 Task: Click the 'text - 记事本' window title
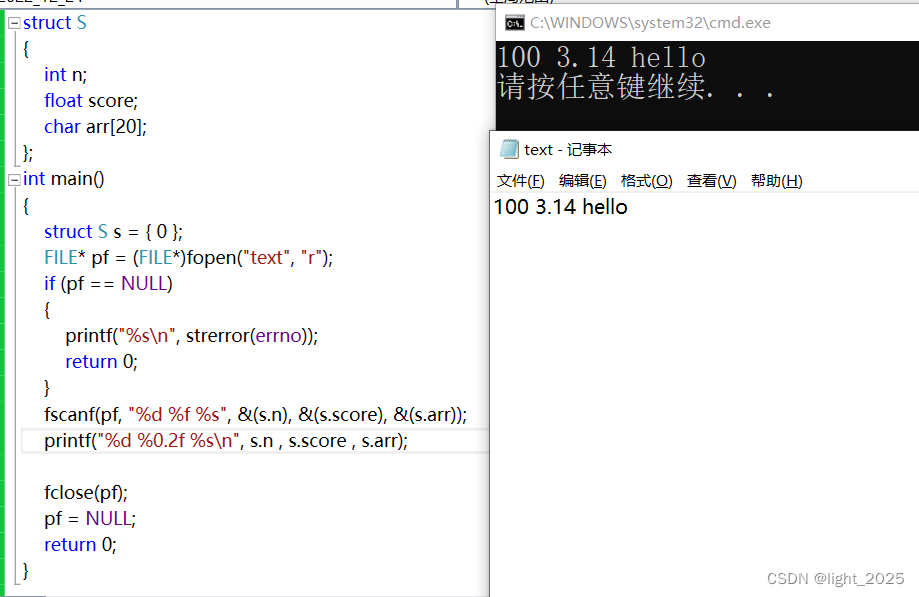click(x=568, y=150)
